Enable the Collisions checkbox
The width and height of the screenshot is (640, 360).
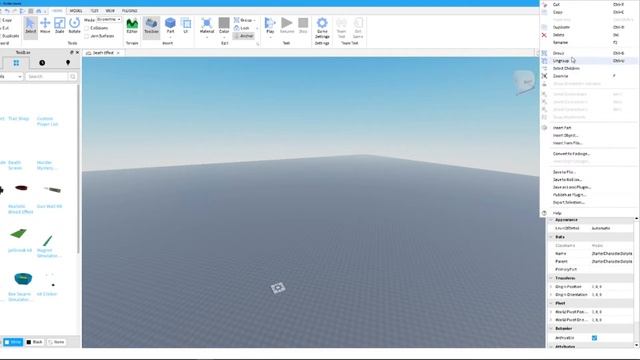pos(87,28)
